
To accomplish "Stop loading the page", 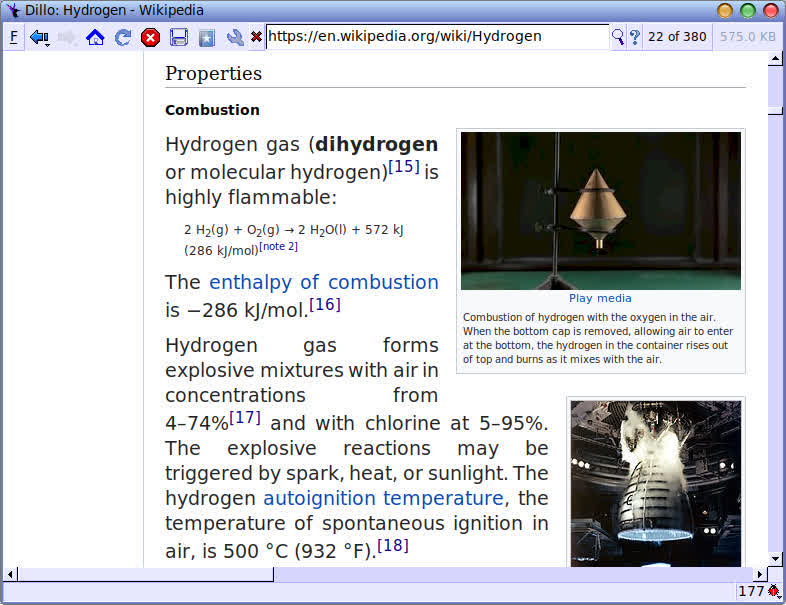I will pos(150,38).
